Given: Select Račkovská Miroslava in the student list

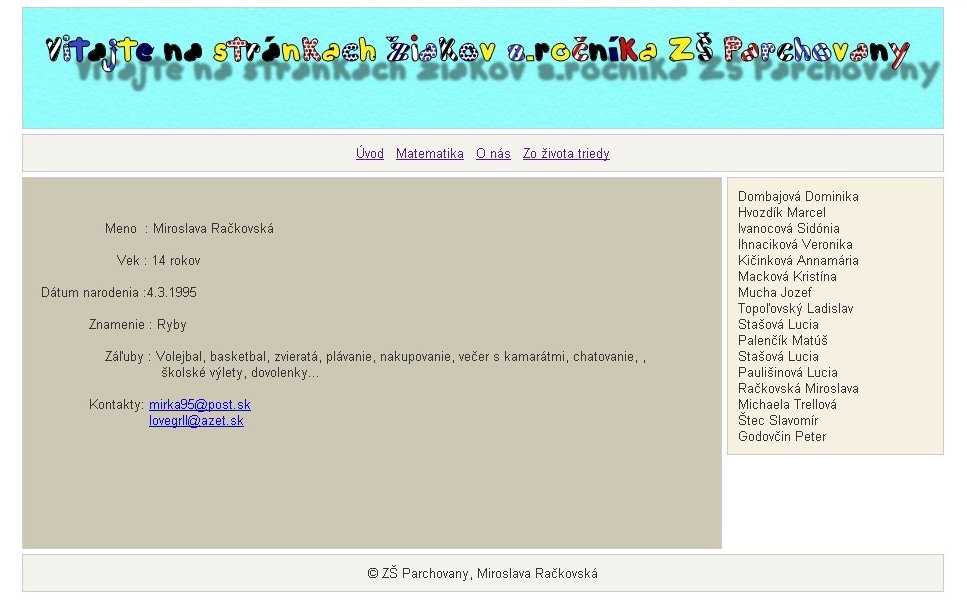Looking at the screenshot, I should (798, 389).
